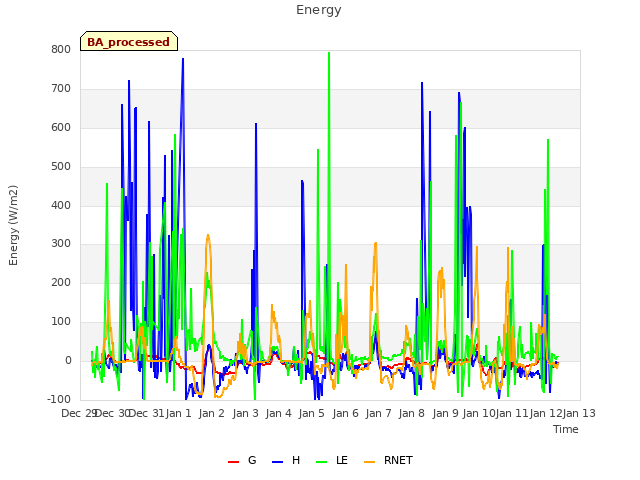This screenshot has height=480, width=640.
Task: Click the 500 y-axis tick label
Action: click(x=61, y=167)
